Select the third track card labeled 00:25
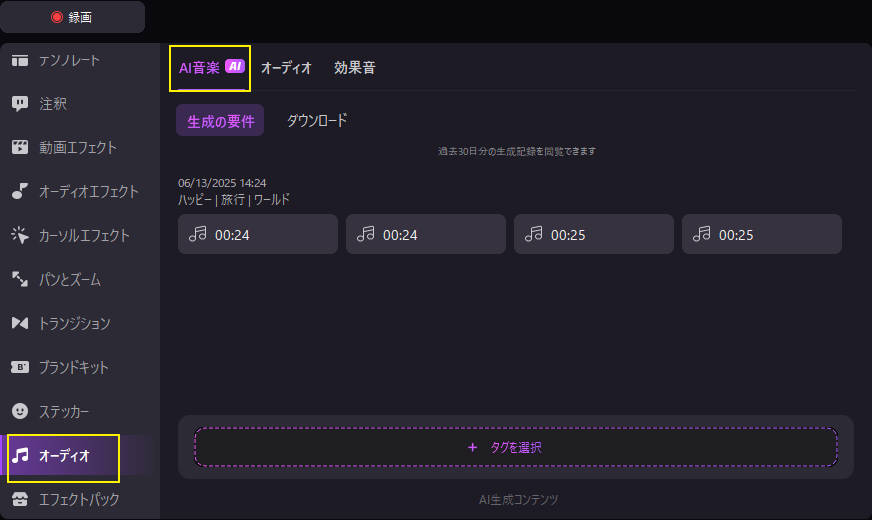Image resolution: width=872 pixels, height=520 pixels. pos(594,234)
